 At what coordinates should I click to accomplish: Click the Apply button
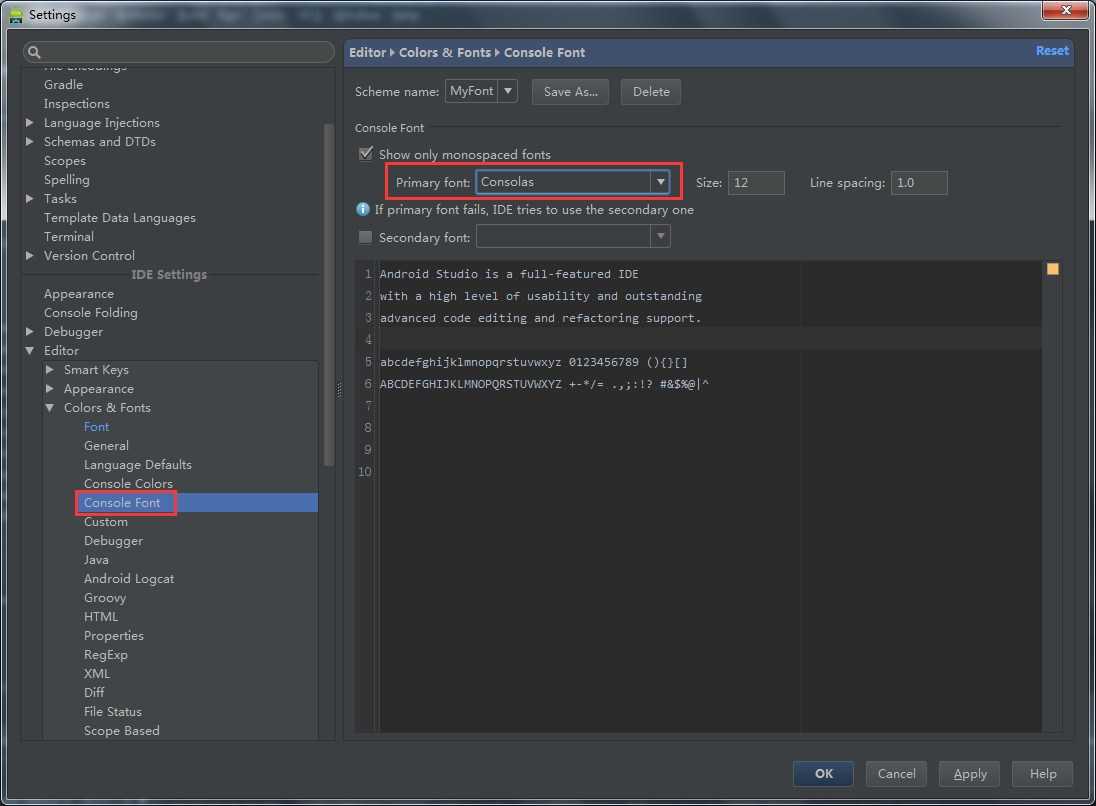[969, 774]
